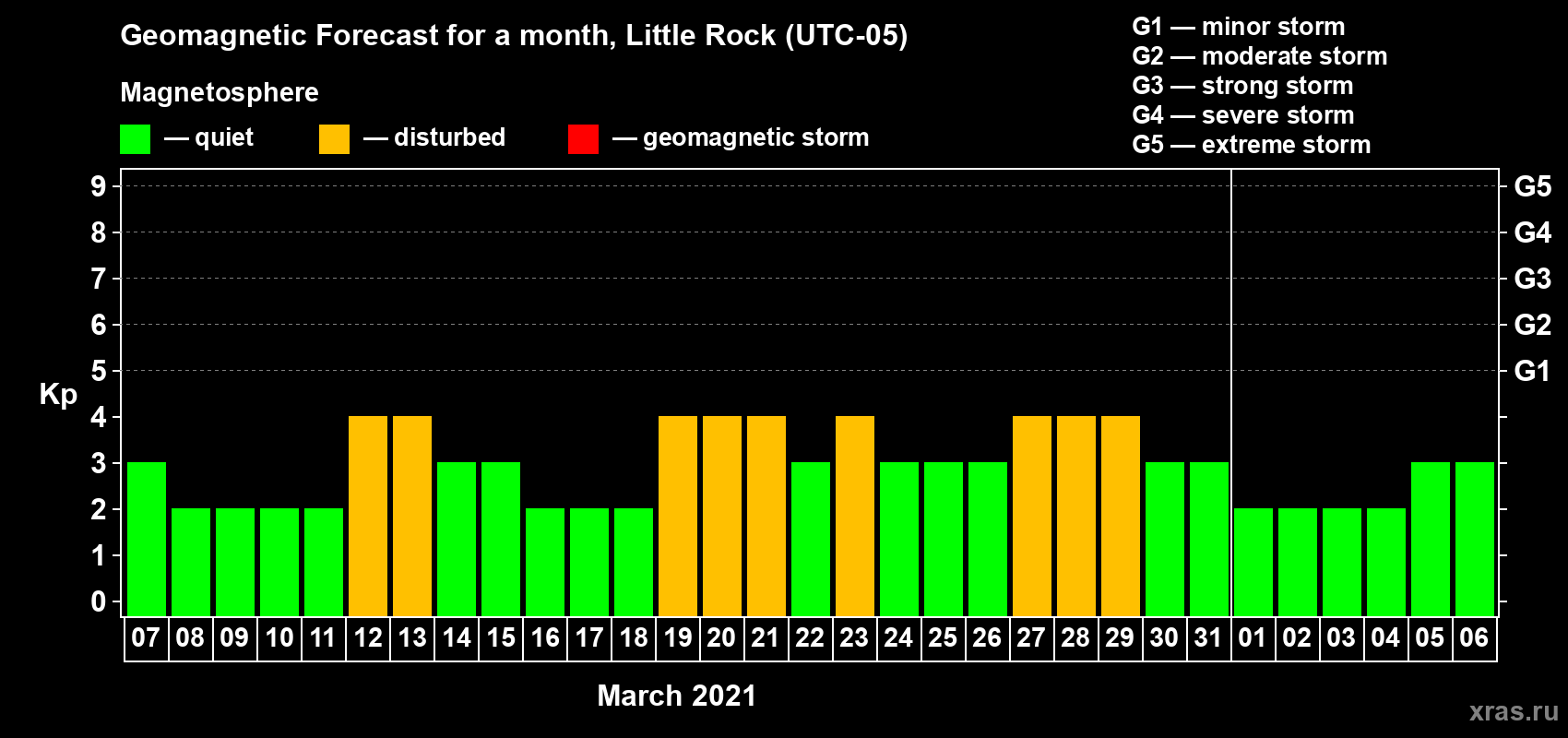Select date label 12 on the axis
This screenshot has height=738, width=1568.
coord(368,638)
